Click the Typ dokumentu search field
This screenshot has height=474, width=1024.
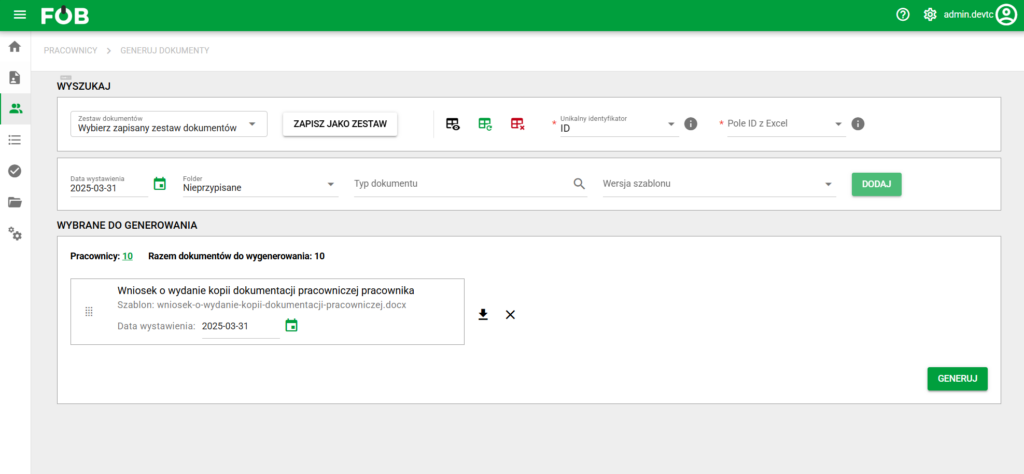pyautogui.click(x=460, y=184)
